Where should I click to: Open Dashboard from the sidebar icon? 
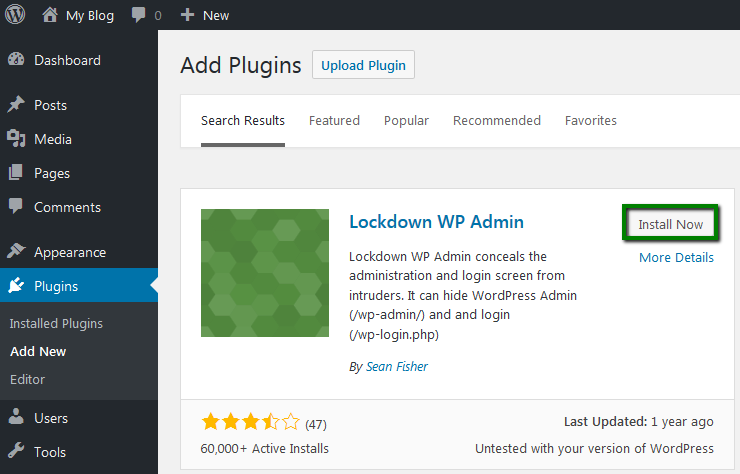point(16,60)
